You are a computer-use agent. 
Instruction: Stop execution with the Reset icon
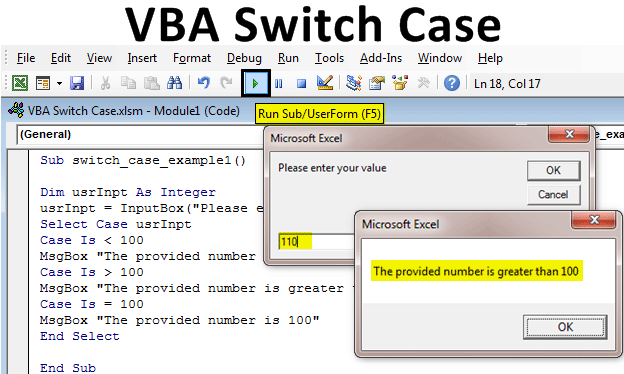(302, 84)
